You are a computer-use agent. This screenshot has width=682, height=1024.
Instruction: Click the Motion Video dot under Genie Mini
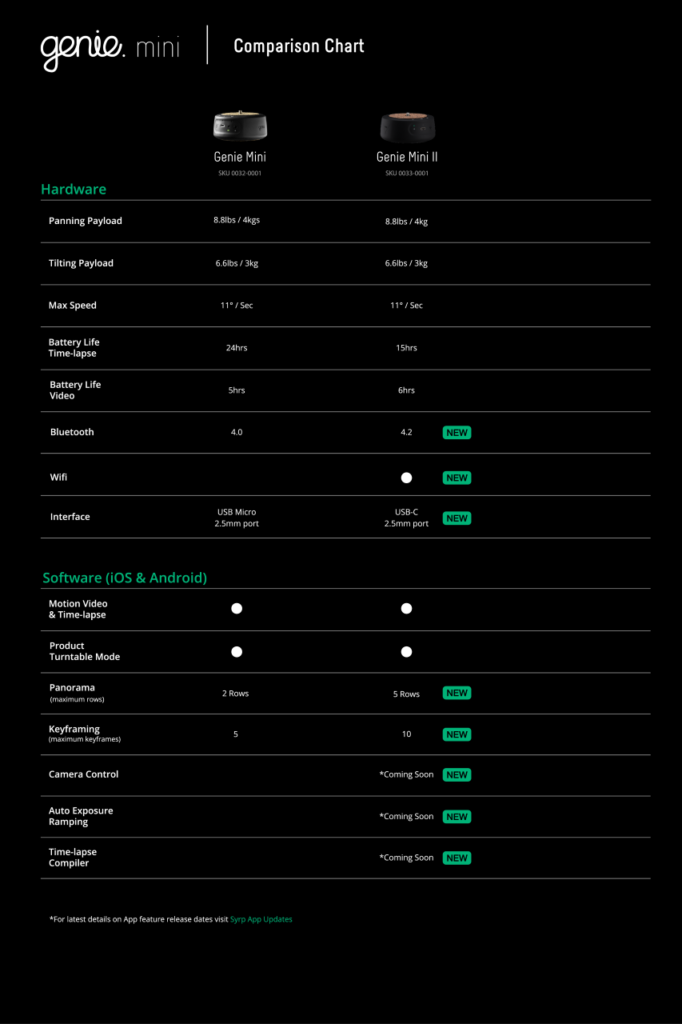pyautogui.click(x=237, y=608)
